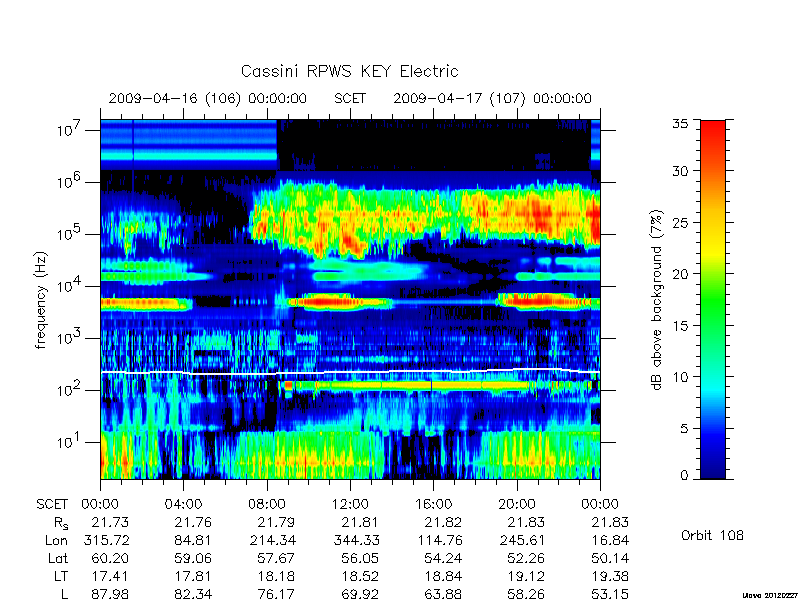Click the '16:00' time axis label
Screen dimensions: 800x600
click(433, 504)
